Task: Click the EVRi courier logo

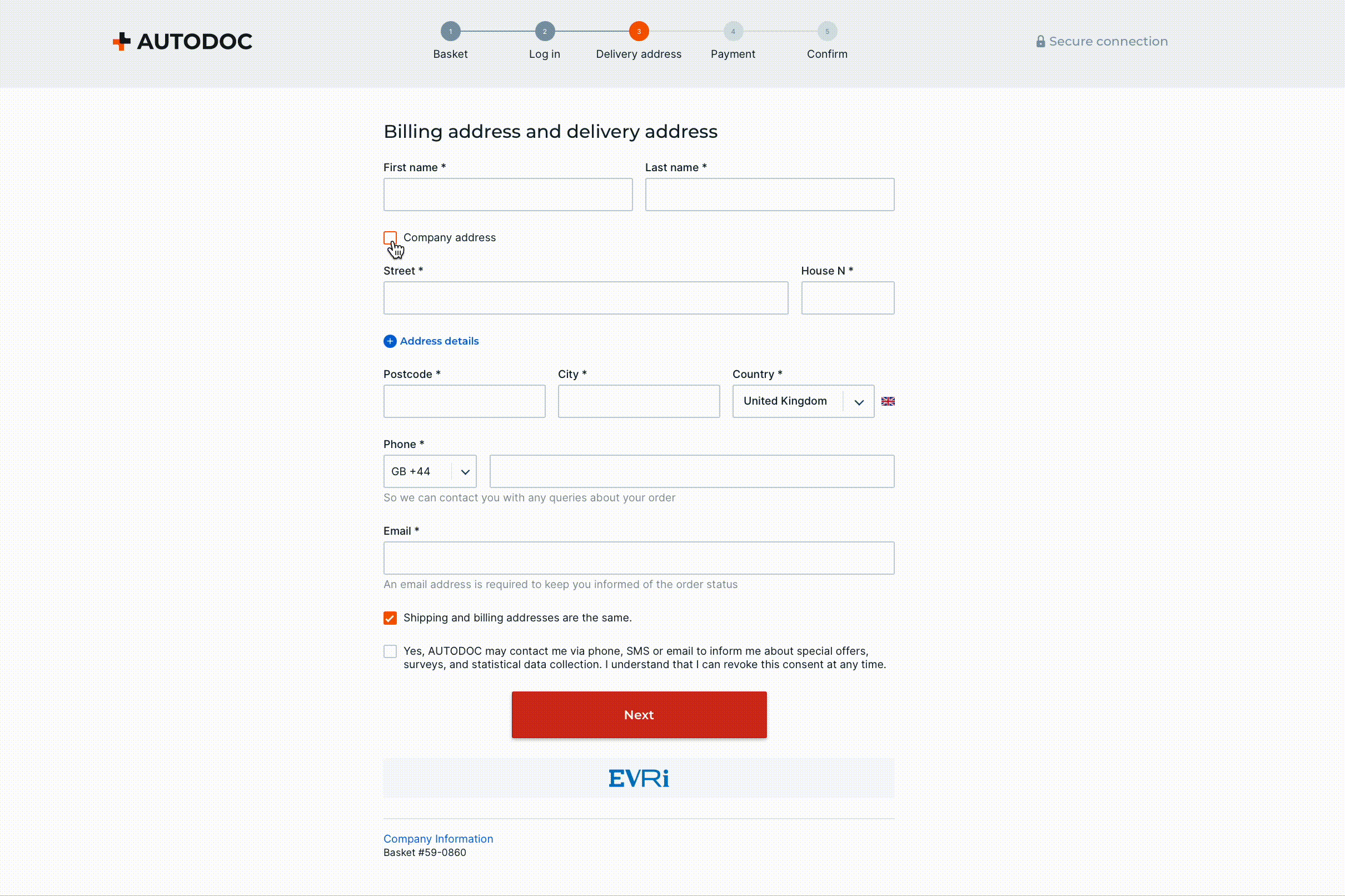Action: point(638,778)
